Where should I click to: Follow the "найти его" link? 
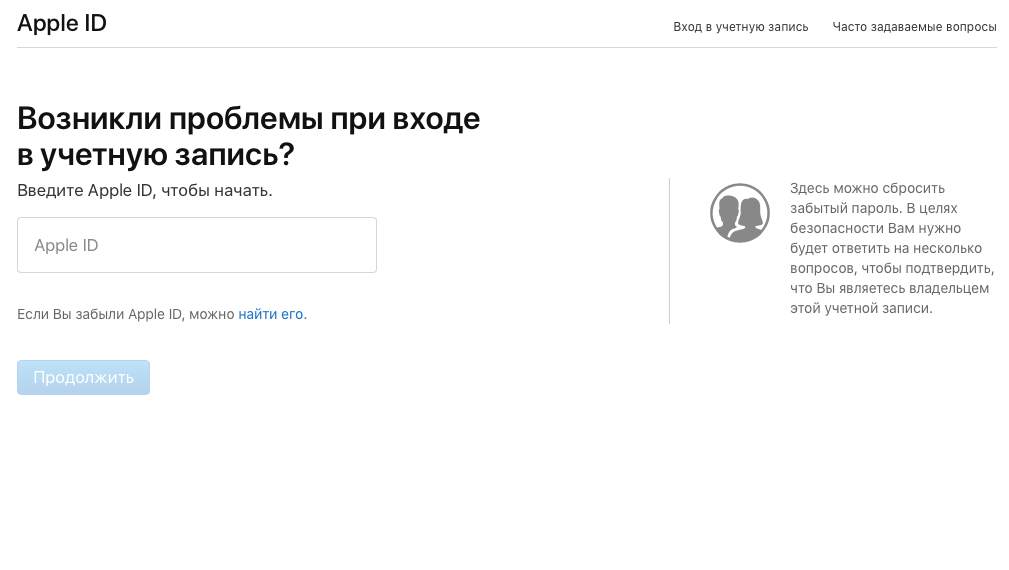270,314
